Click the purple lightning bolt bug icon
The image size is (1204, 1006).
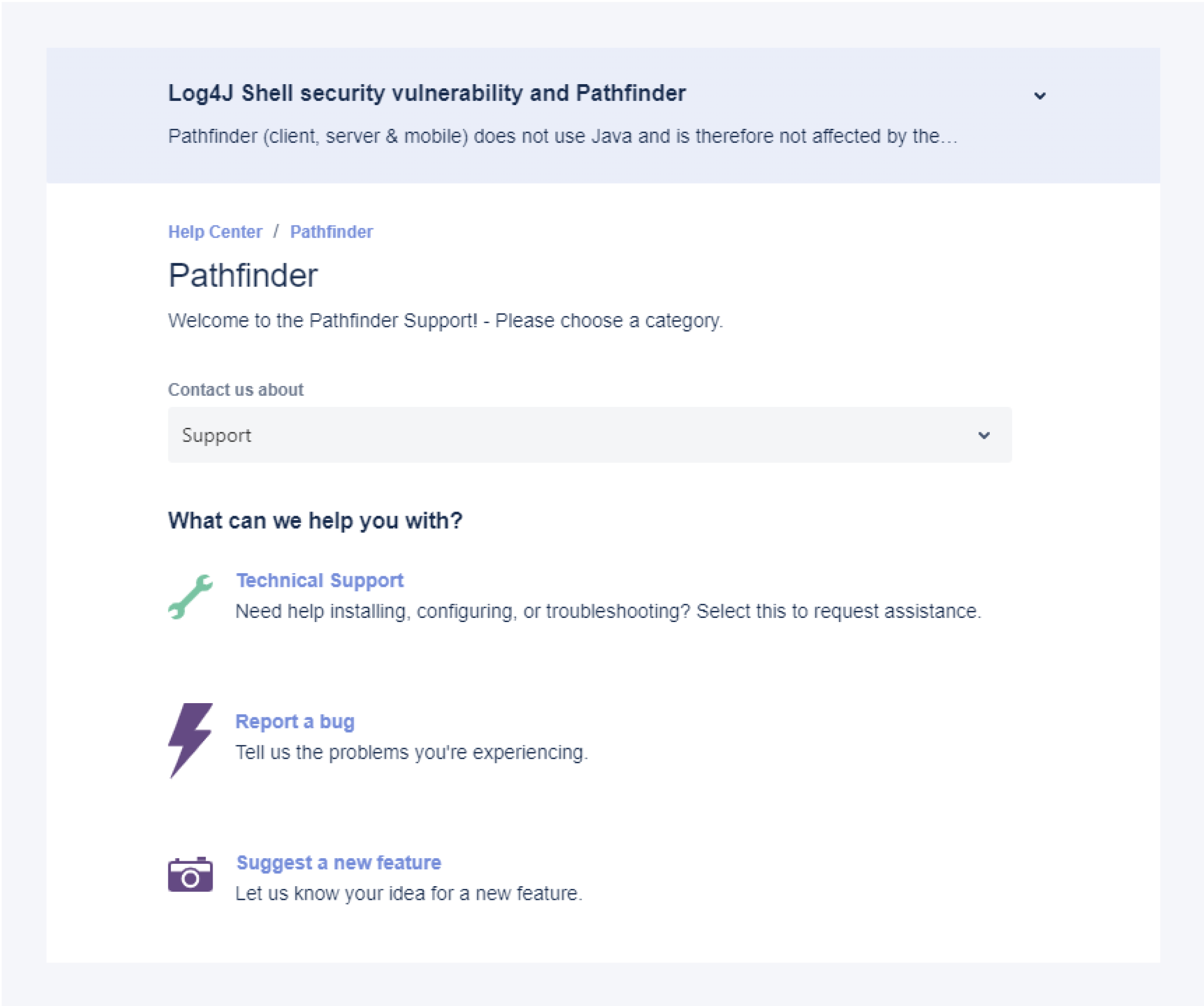point(190,740)
